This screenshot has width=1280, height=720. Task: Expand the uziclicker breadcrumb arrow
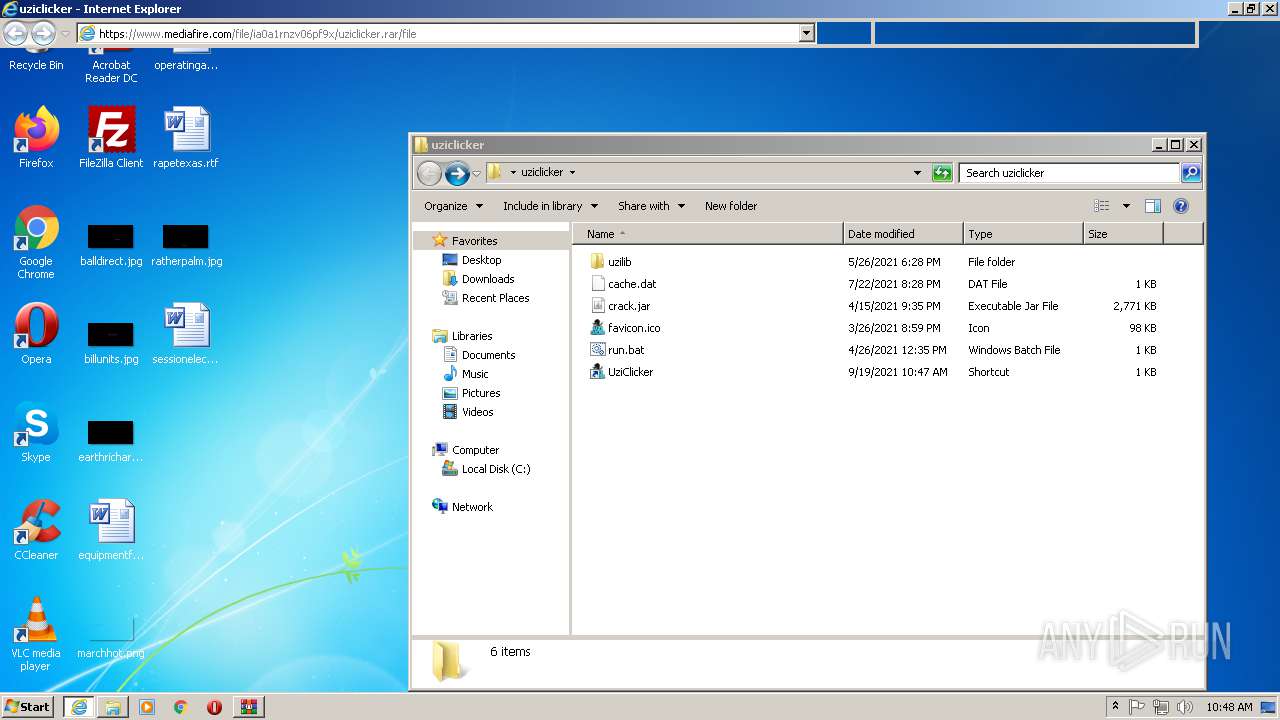[572, 172]
